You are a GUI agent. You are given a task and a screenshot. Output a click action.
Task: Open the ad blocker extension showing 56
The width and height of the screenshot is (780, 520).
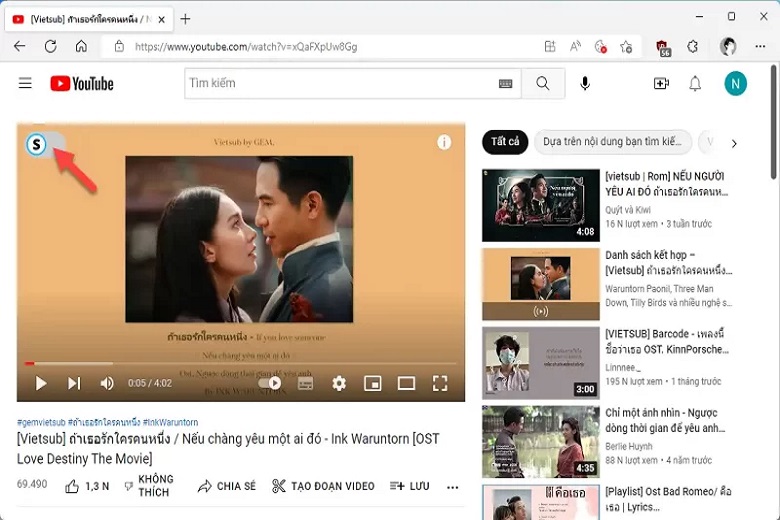pos(663,48)
